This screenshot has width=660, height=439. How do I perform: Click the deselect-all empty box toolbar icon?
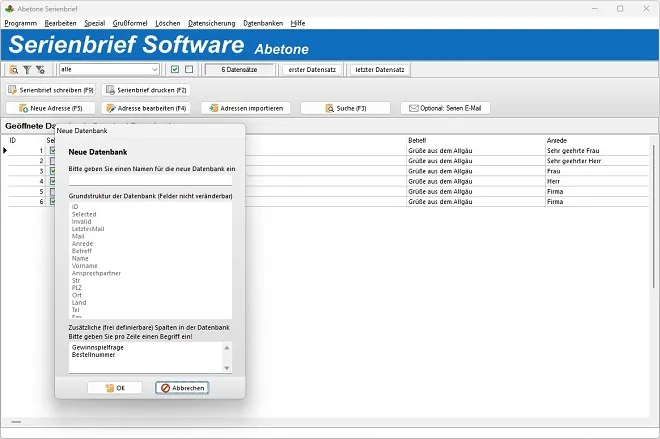point(189,69)
